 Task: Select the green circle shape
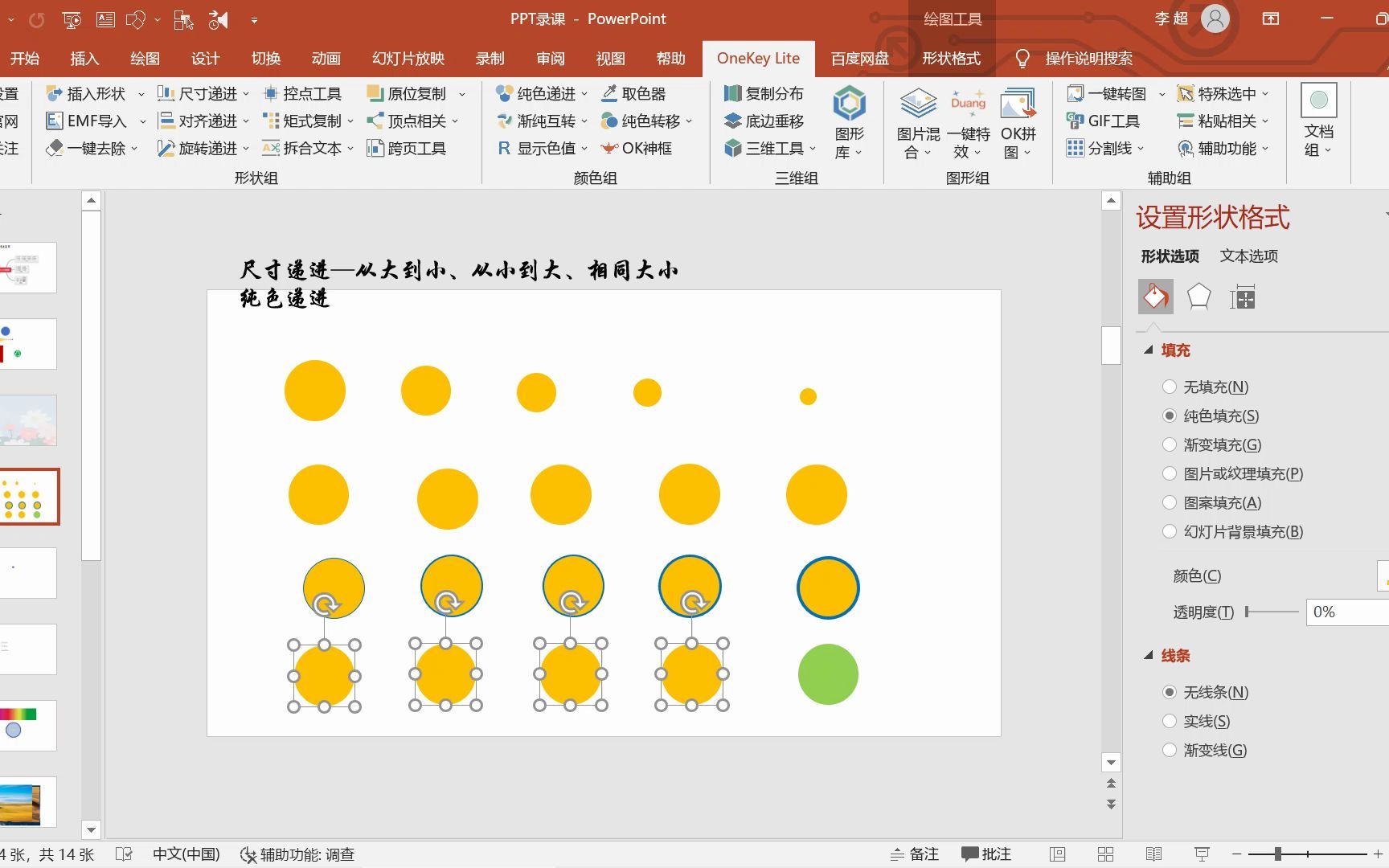pyautogui.click(x=828, y=674)
